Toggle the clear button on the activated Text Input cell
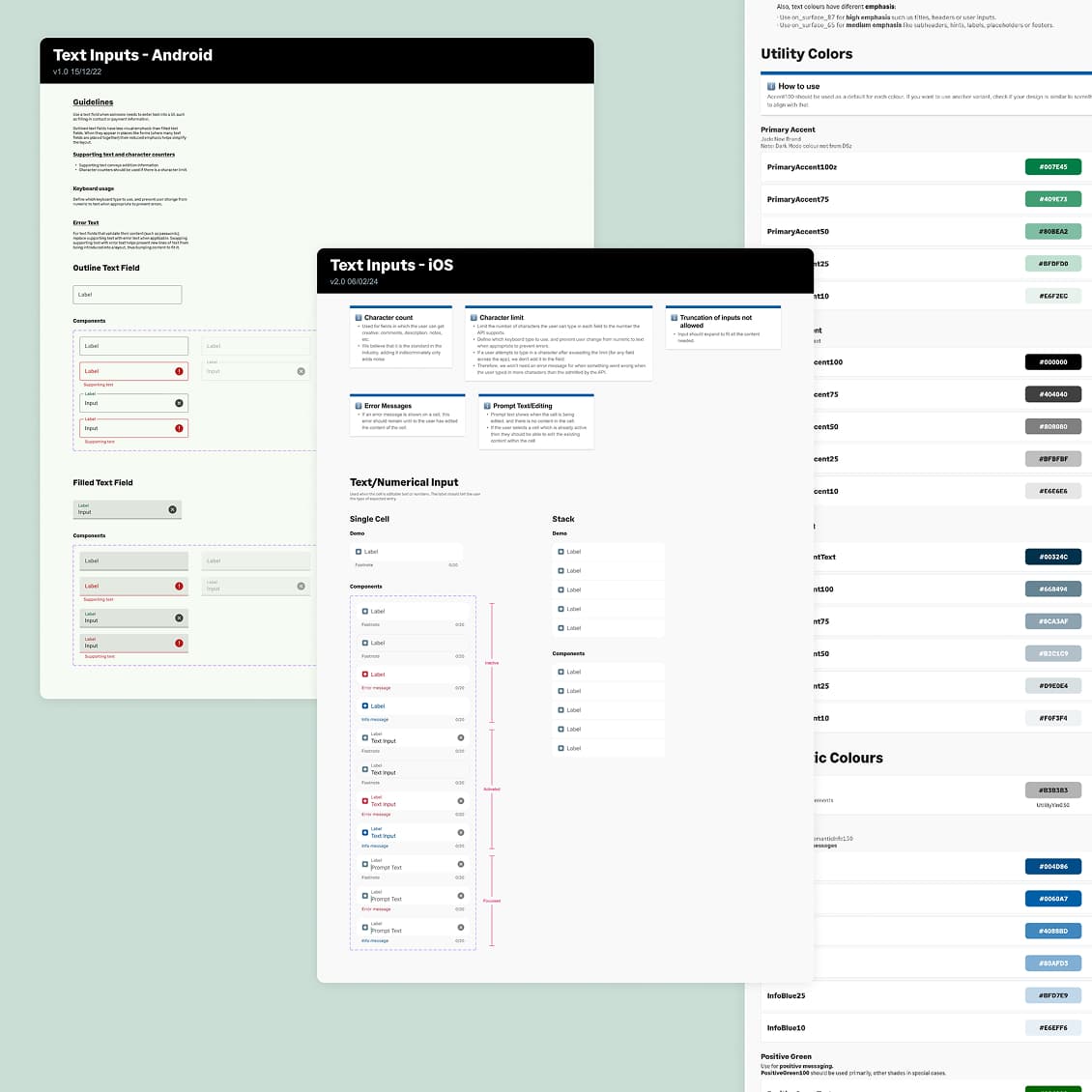This screenshot has width=1092, height=1092. point(460,737)
